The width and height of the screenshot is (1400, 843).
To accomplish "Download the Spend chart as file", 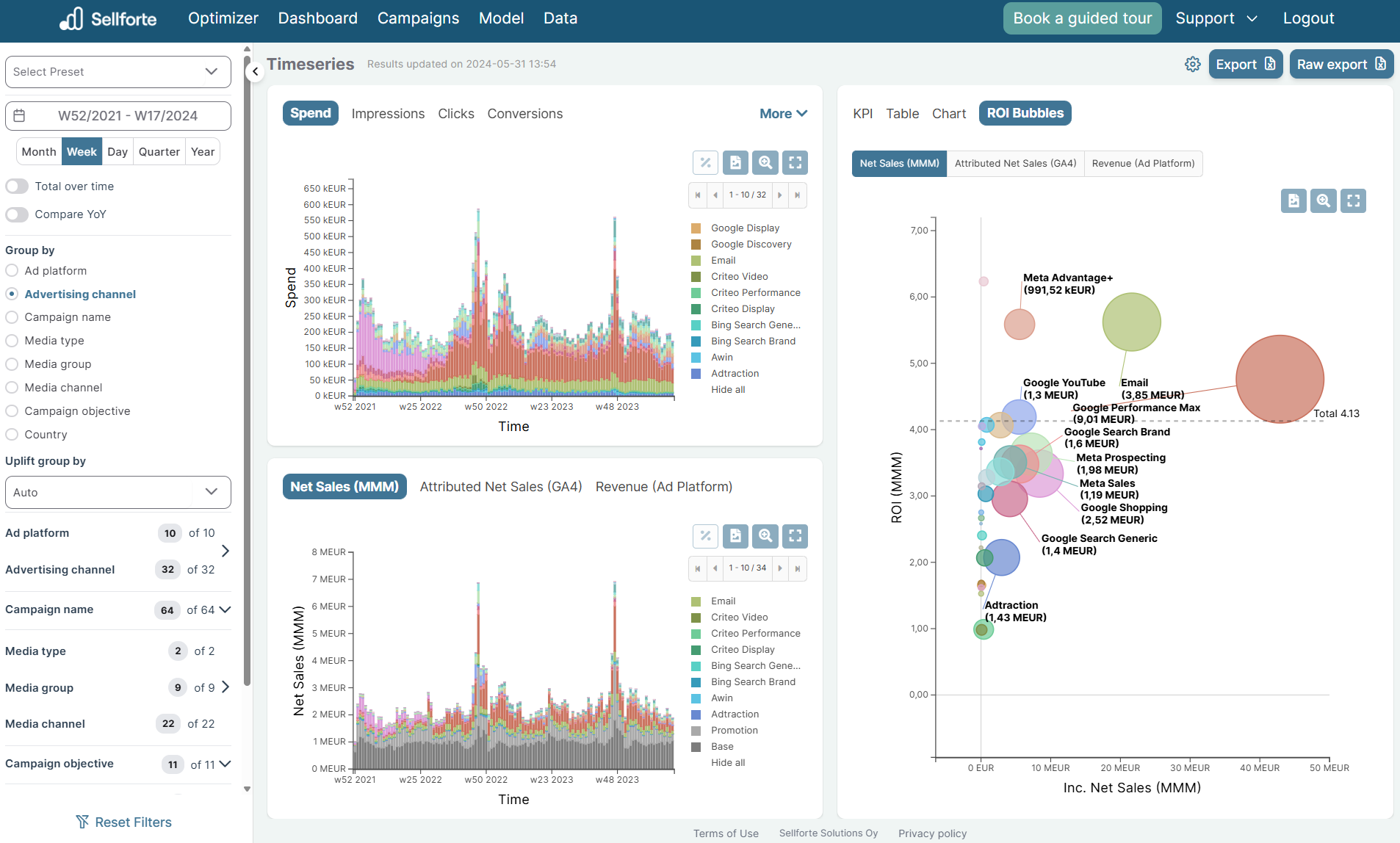I will point(735,162).
